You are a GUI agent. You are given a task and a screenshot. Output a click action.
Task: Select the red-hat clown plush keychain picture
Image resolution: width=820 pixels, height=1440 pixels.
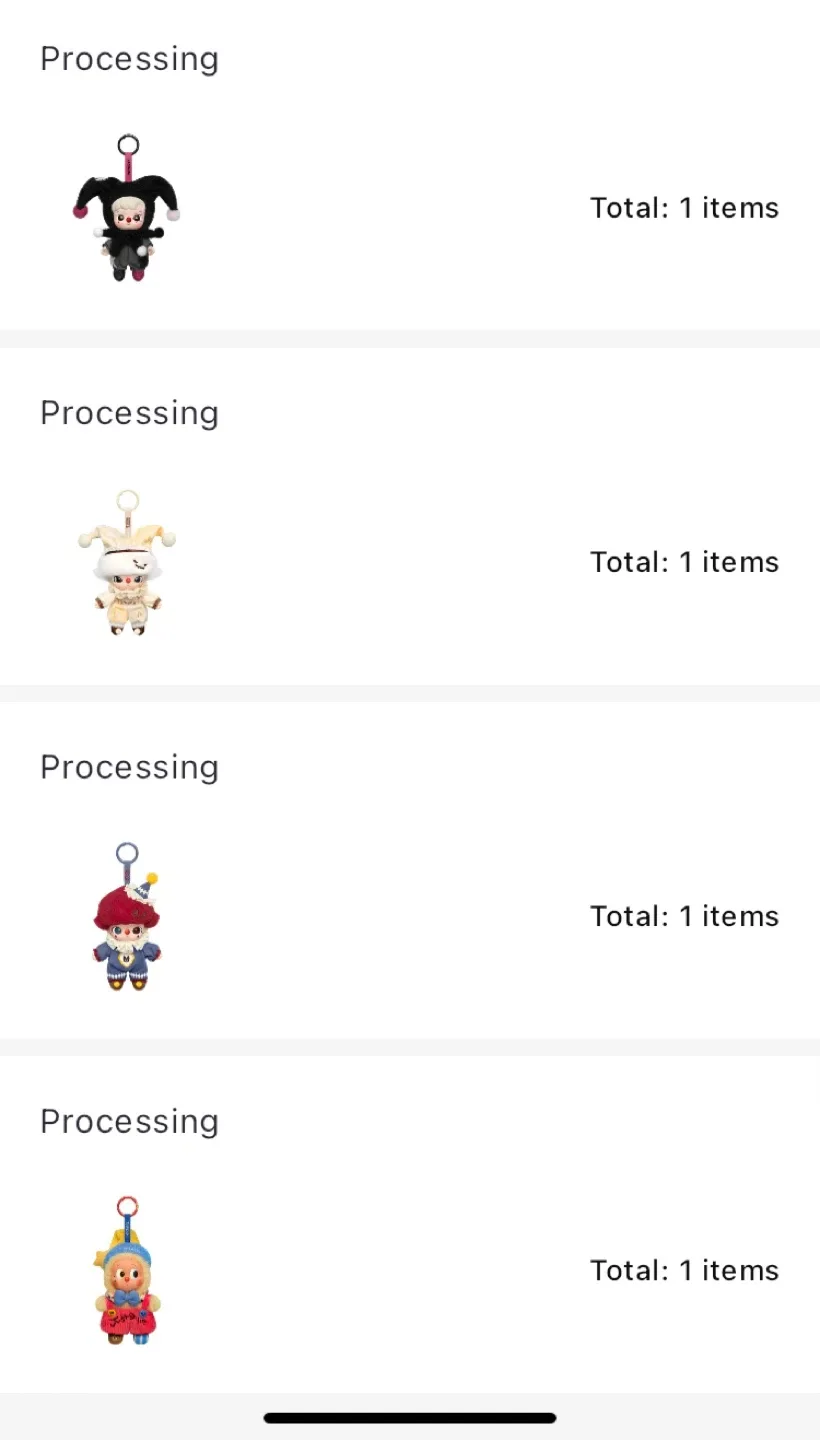pyautogui.click(x=127, y=916)
